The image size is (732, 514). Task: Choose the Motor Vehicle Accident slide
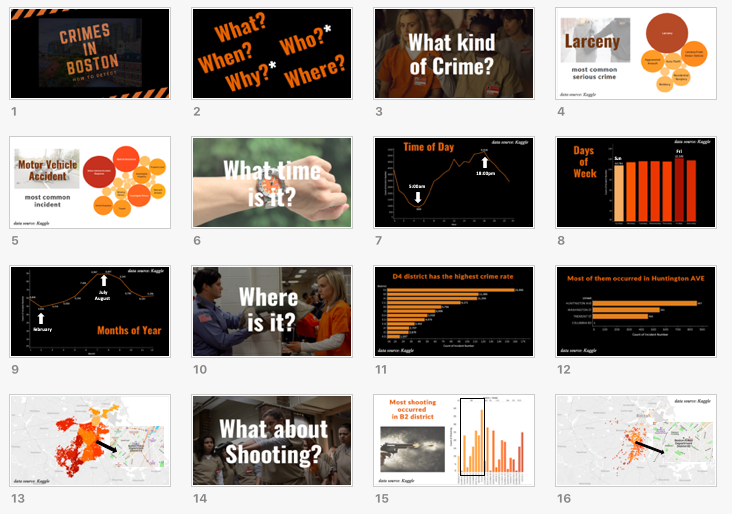tap(90, 183)
